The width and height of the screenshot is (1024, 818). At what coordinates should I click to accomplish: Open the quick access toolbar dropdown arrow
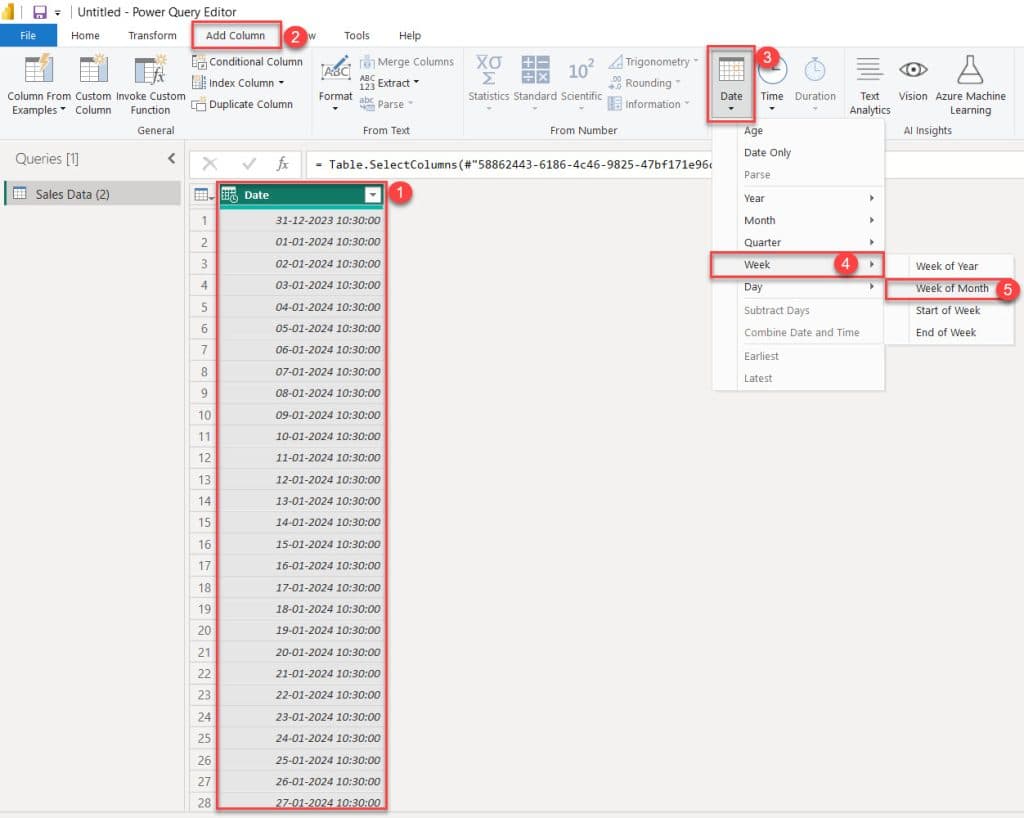(57, 12)
